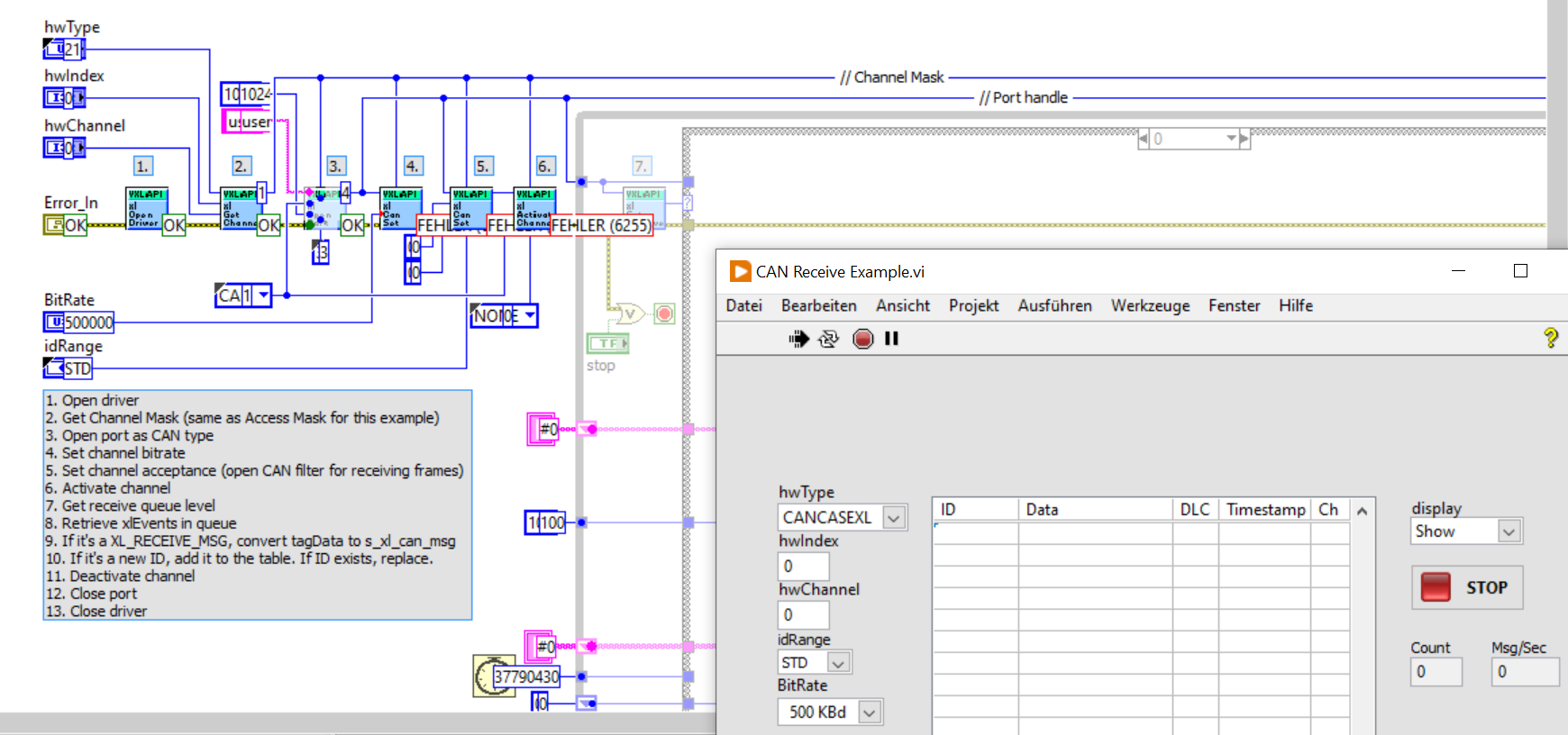Image resolution: width=1568 pixels, height=735 pixels.
Task: Click the Run Continuously toolbar icon
Action: (x=828, y=339)
